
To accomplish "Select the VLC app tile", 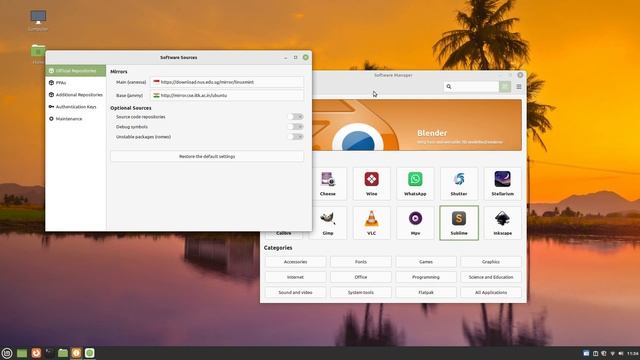I will click(x=371, y=223).
